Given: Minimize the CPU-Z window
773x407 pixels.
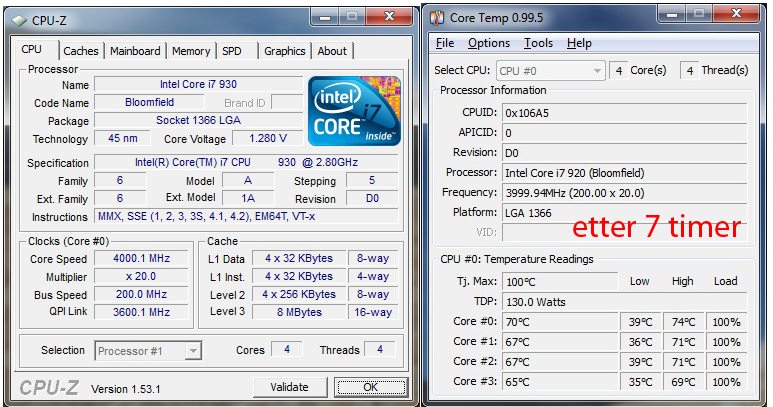Looking at the screenshot, I should click(325, 17).
